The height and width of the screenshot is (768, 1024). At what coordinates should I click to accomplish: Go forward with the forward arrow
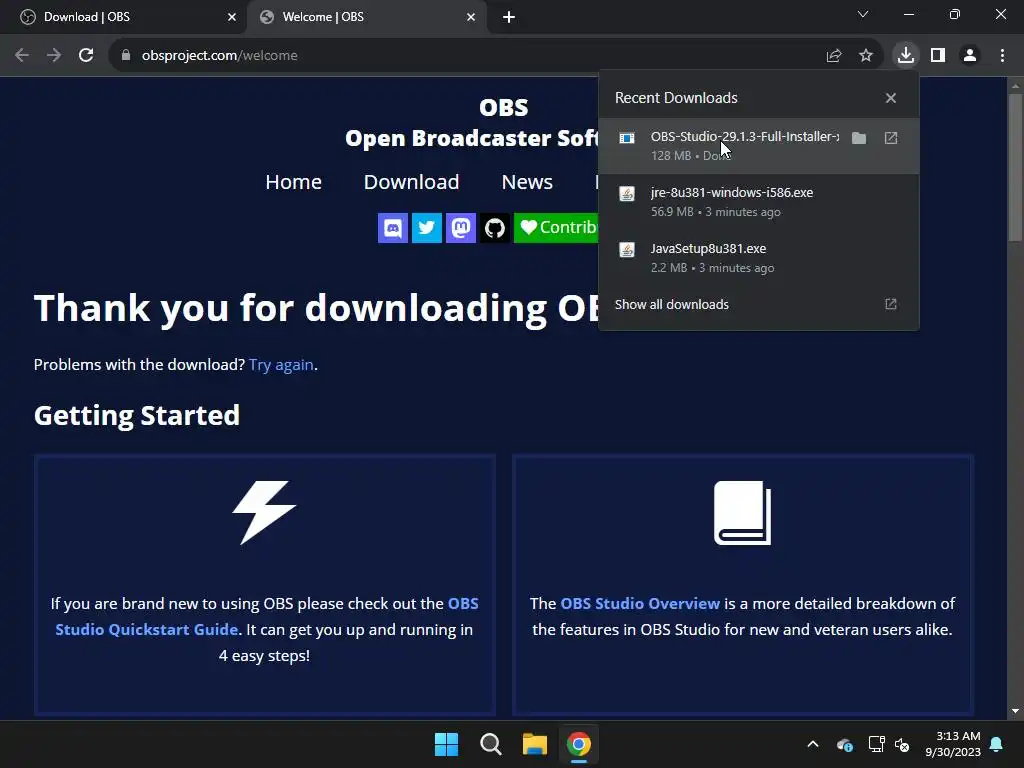coord(54,56)
